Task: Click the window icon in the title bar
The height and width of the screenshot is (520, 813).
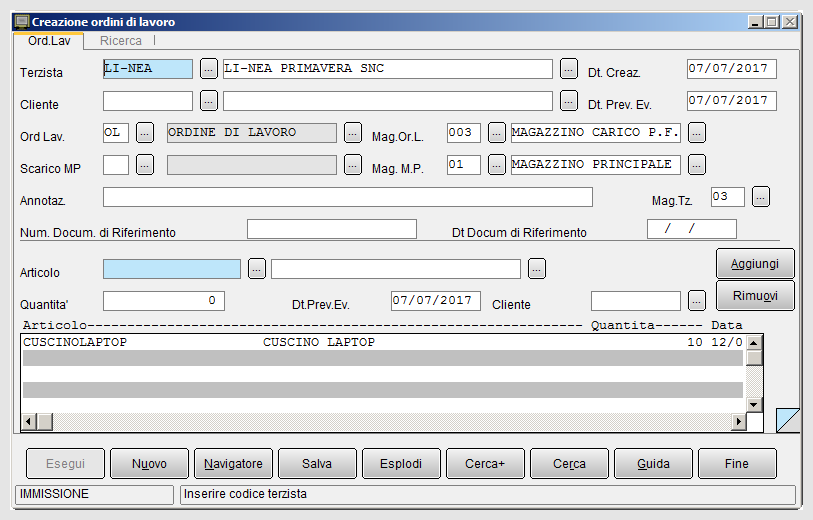Action: 22,22
